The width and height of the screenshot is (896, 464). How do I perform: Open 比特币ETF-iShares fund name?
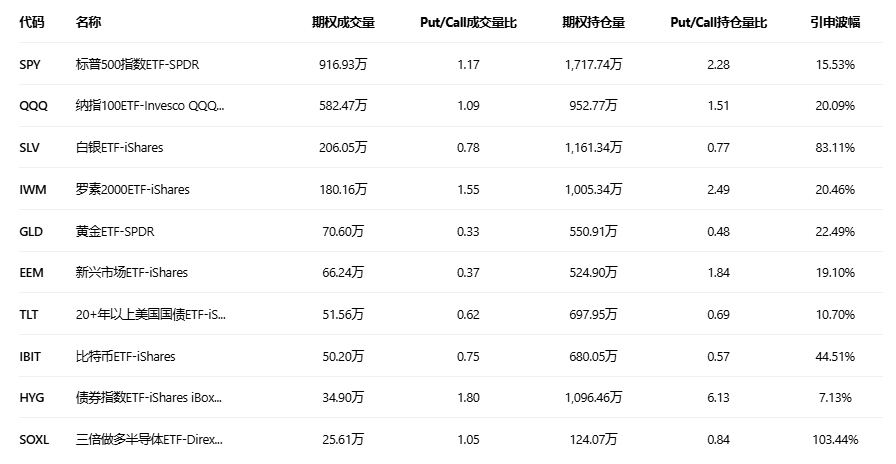point(125,356)
